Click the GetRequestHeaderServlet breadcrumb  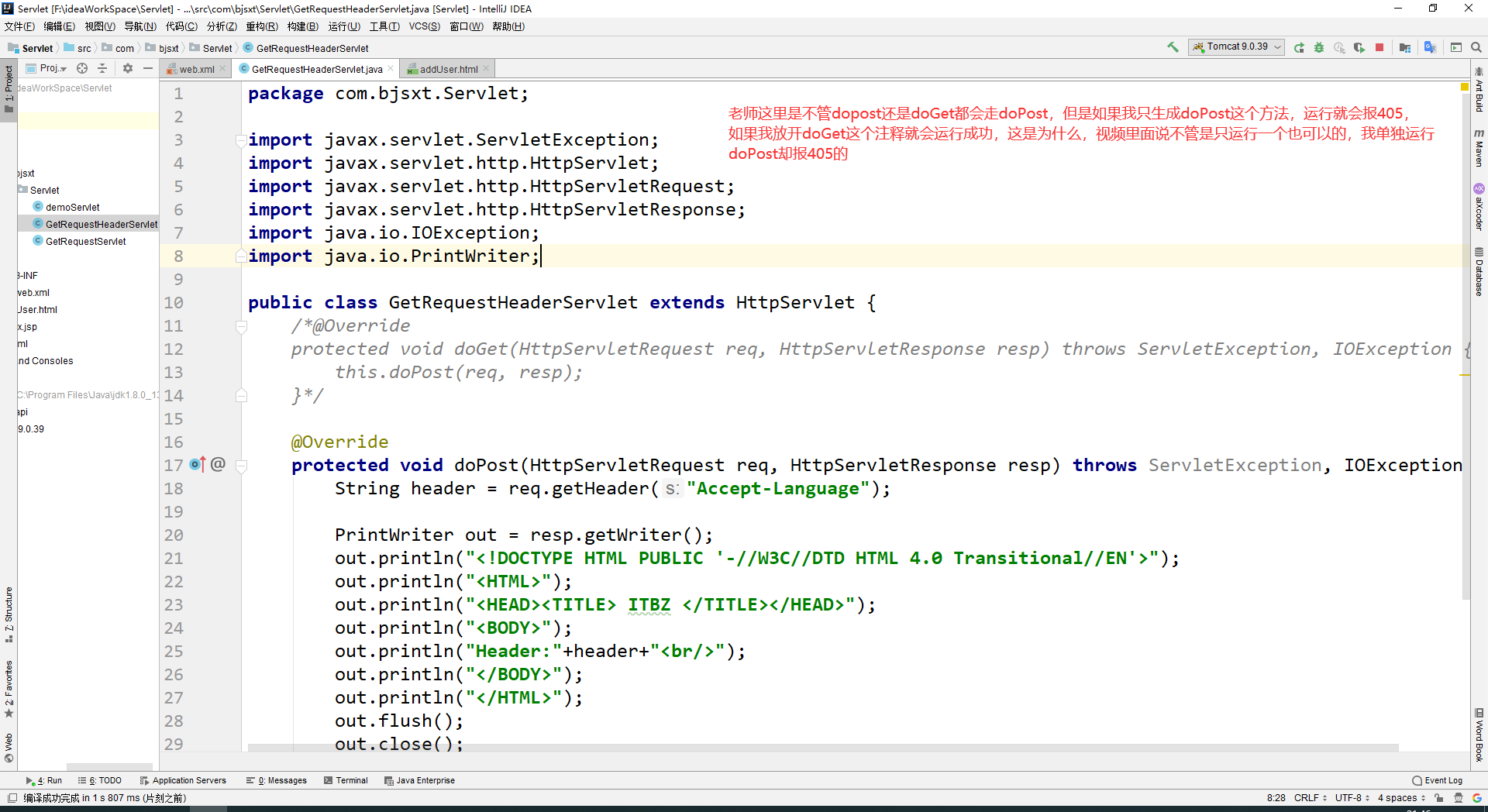pos(306,48)
